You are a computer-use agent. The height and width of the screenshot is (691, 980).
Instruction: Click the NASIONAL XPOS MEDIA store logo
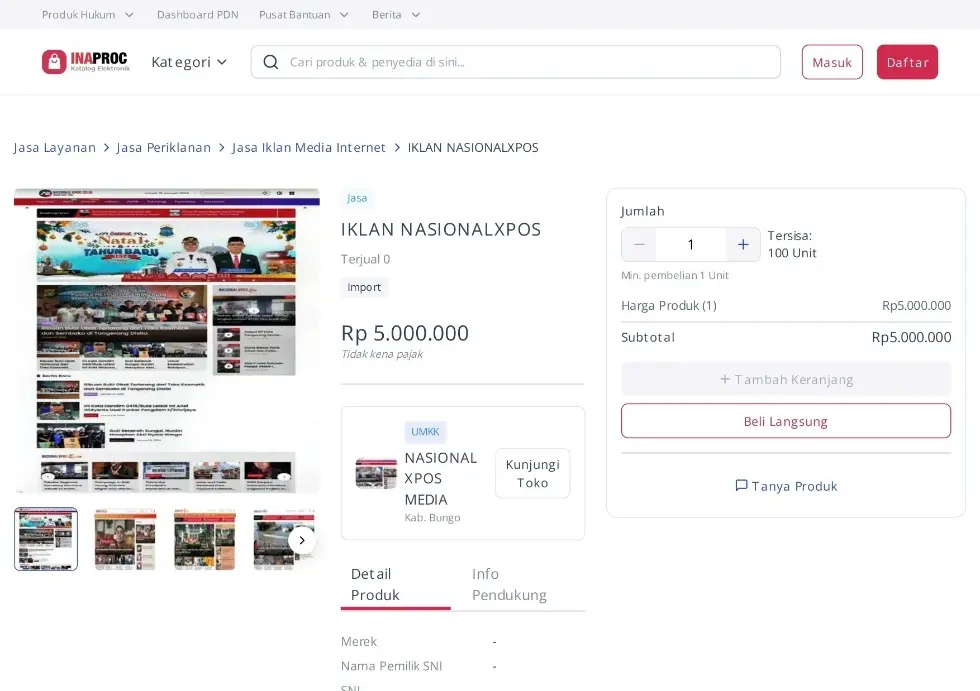click(376, 473)
